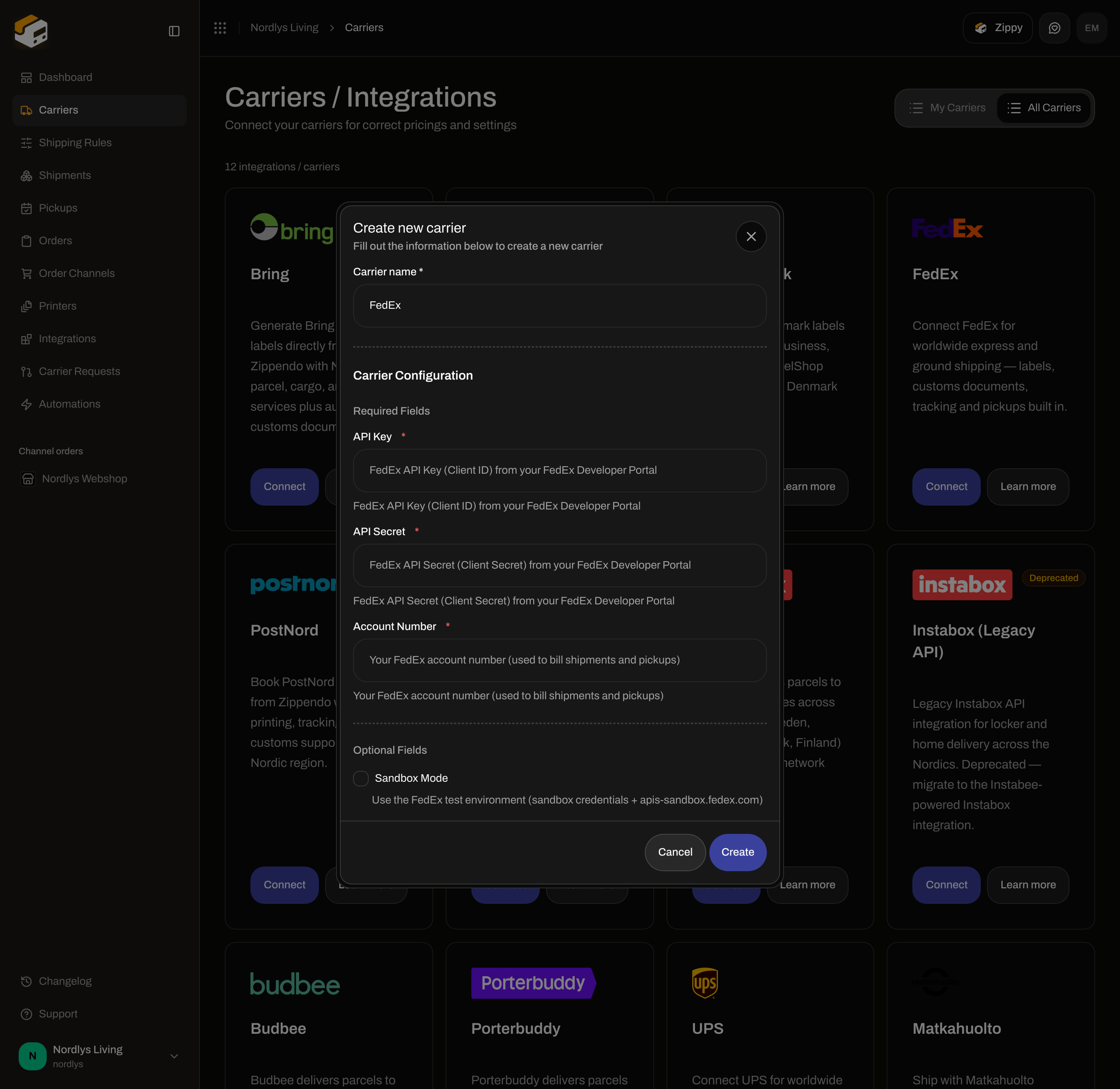
Task: Enable Sandbox Mode checkbox
Action: 361,778
